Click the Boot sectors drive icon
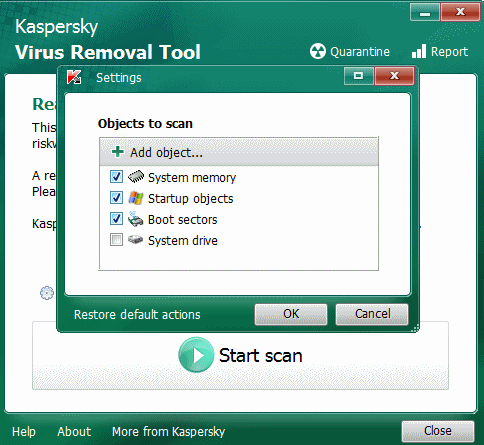484x445 pixels. 135,219
